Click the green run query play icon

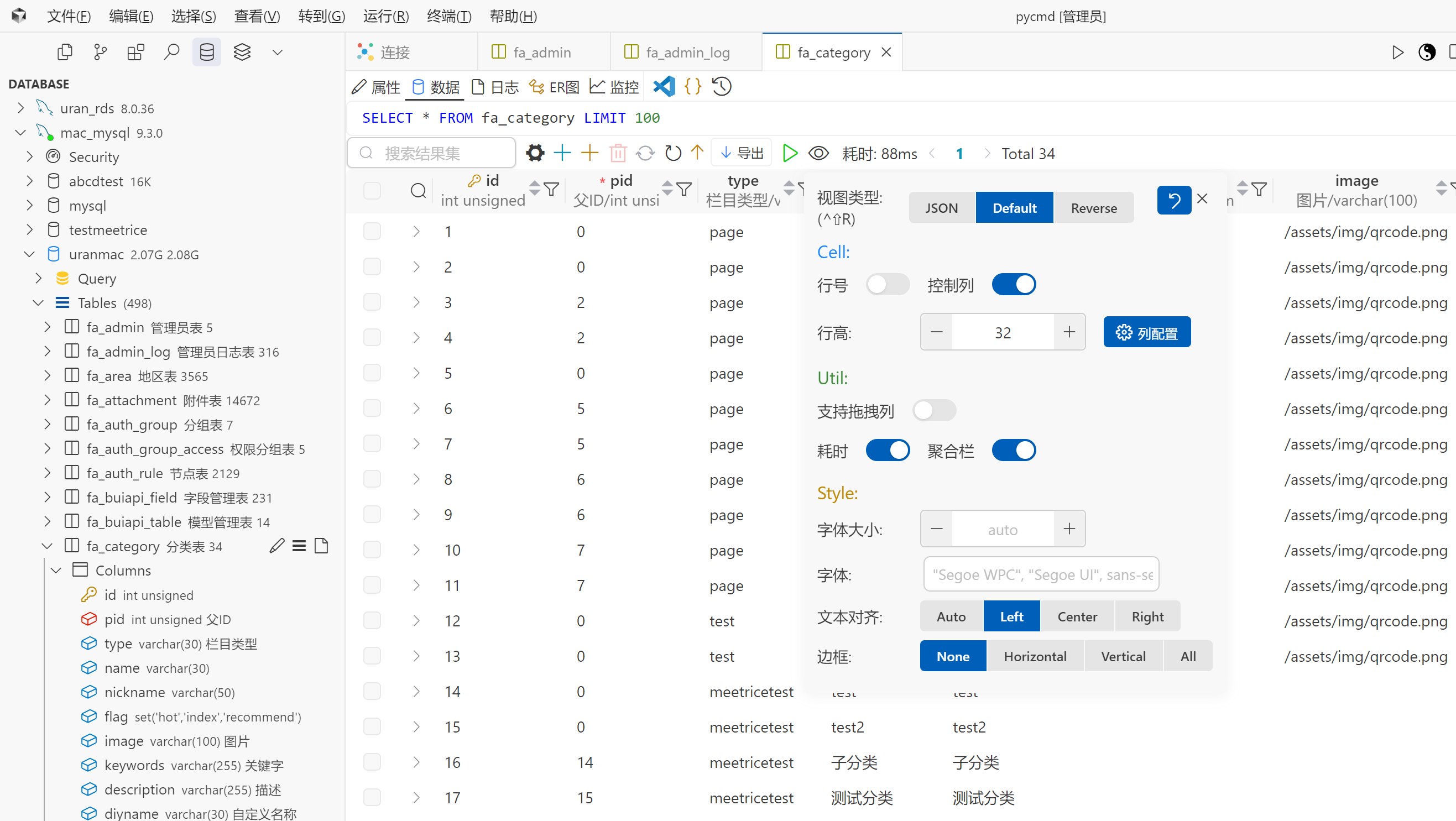(790, 153)
